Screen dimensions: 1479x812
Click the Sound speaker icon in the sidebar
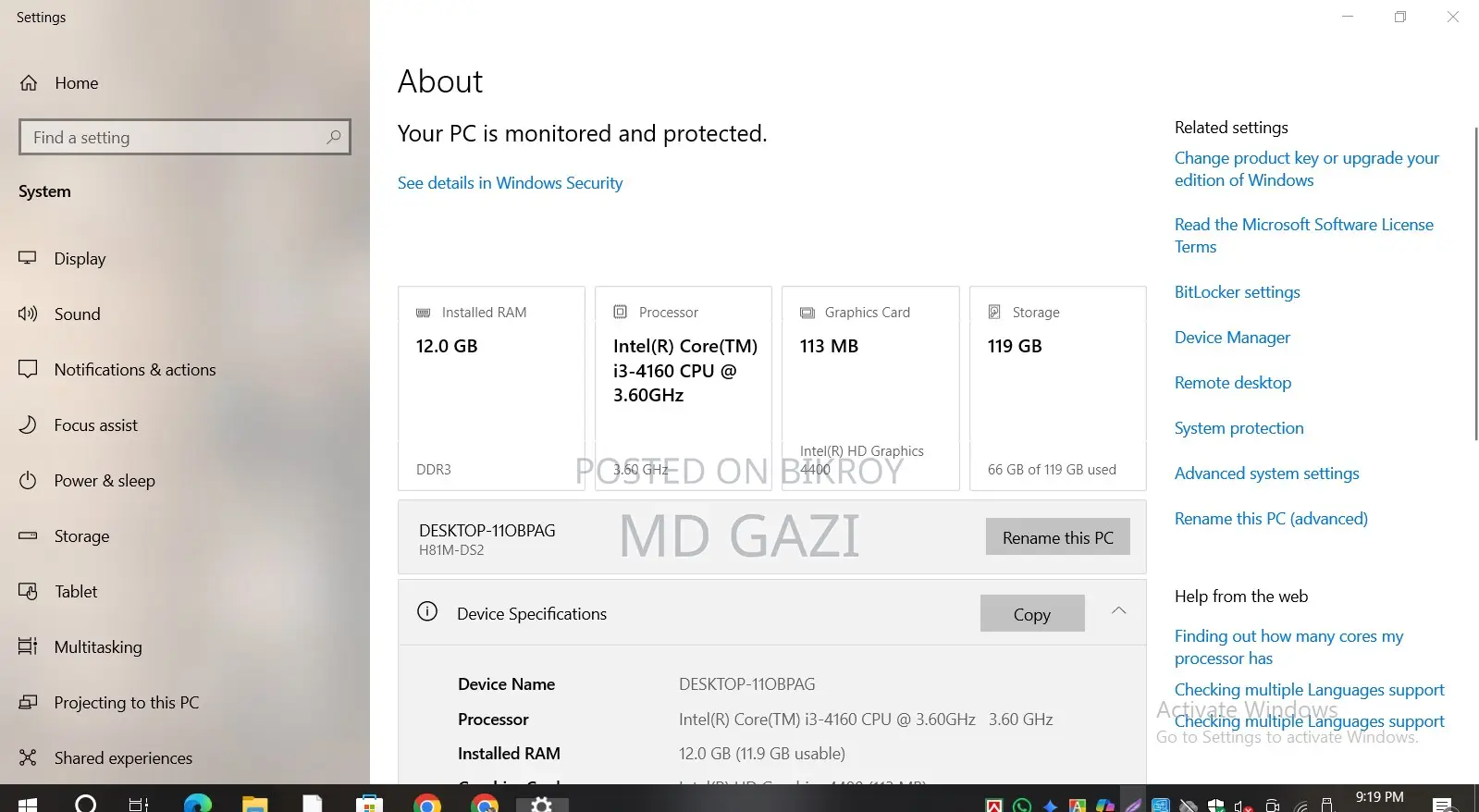[28, 314]
